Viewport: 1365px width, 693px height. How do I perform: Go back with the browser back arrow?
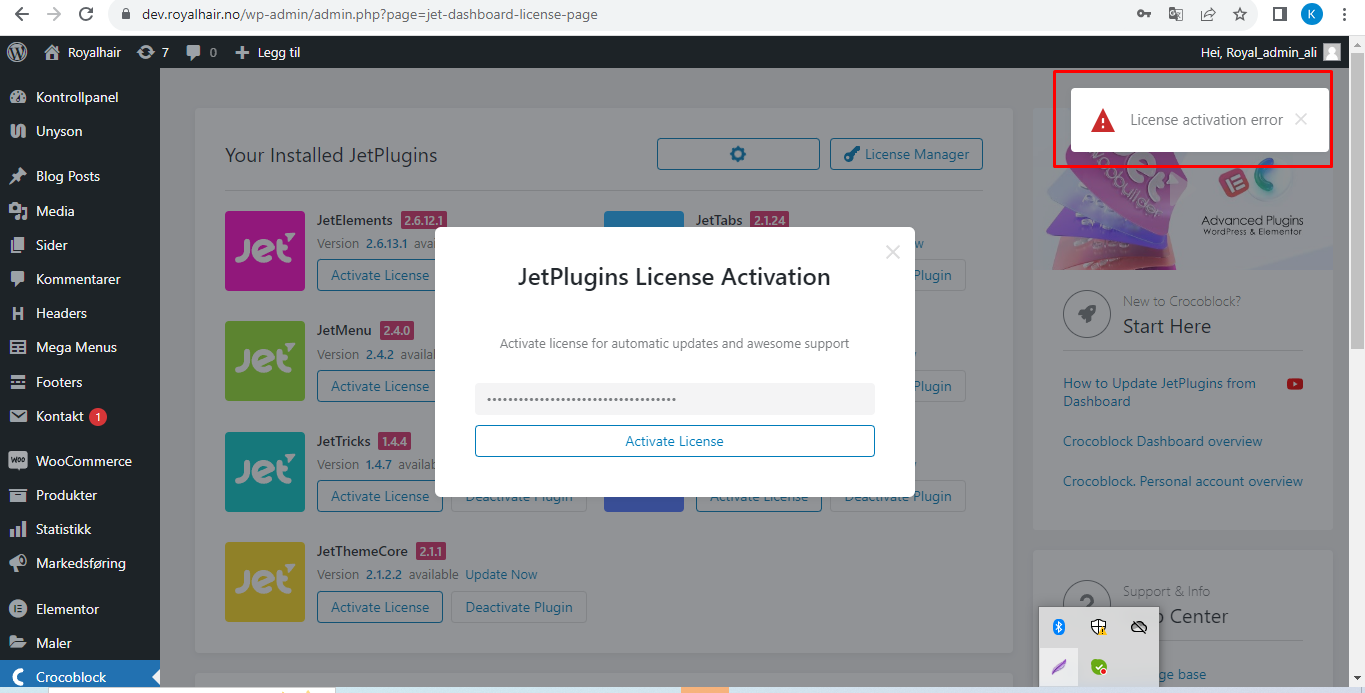pos(22,15)
